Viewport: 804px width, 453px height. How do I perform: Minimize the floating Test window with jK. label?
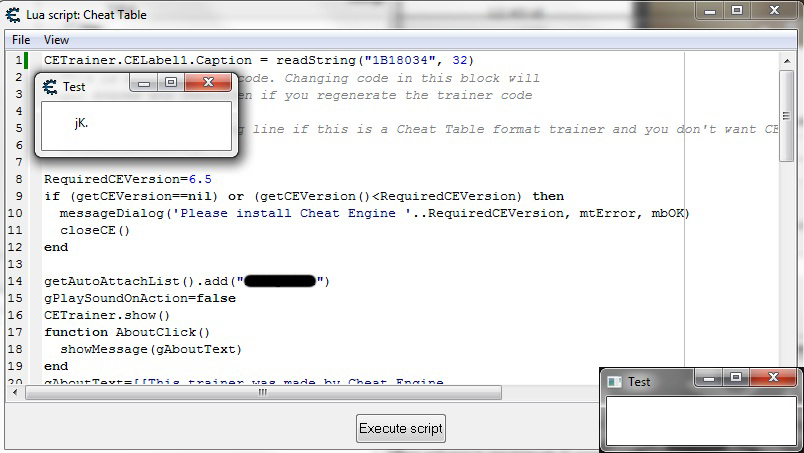coord(144,83)
